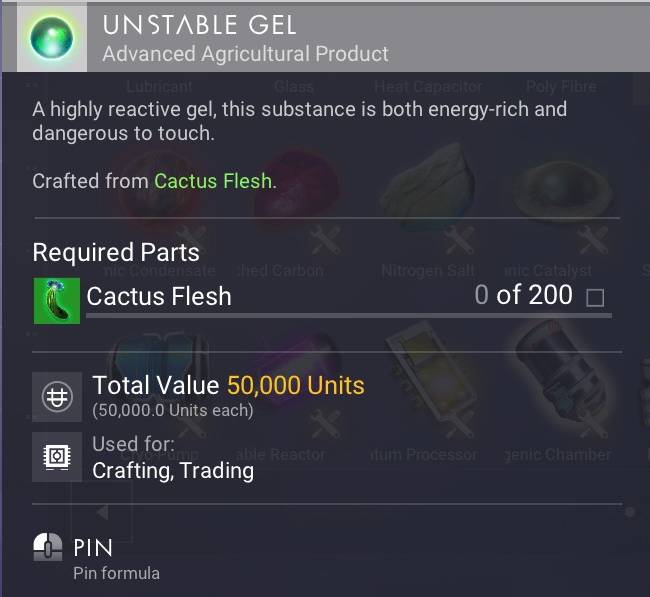Viewport: 650px width, 597px height.
Task: Click the Total Value 50,000 Units text
Action: (228, 385)
